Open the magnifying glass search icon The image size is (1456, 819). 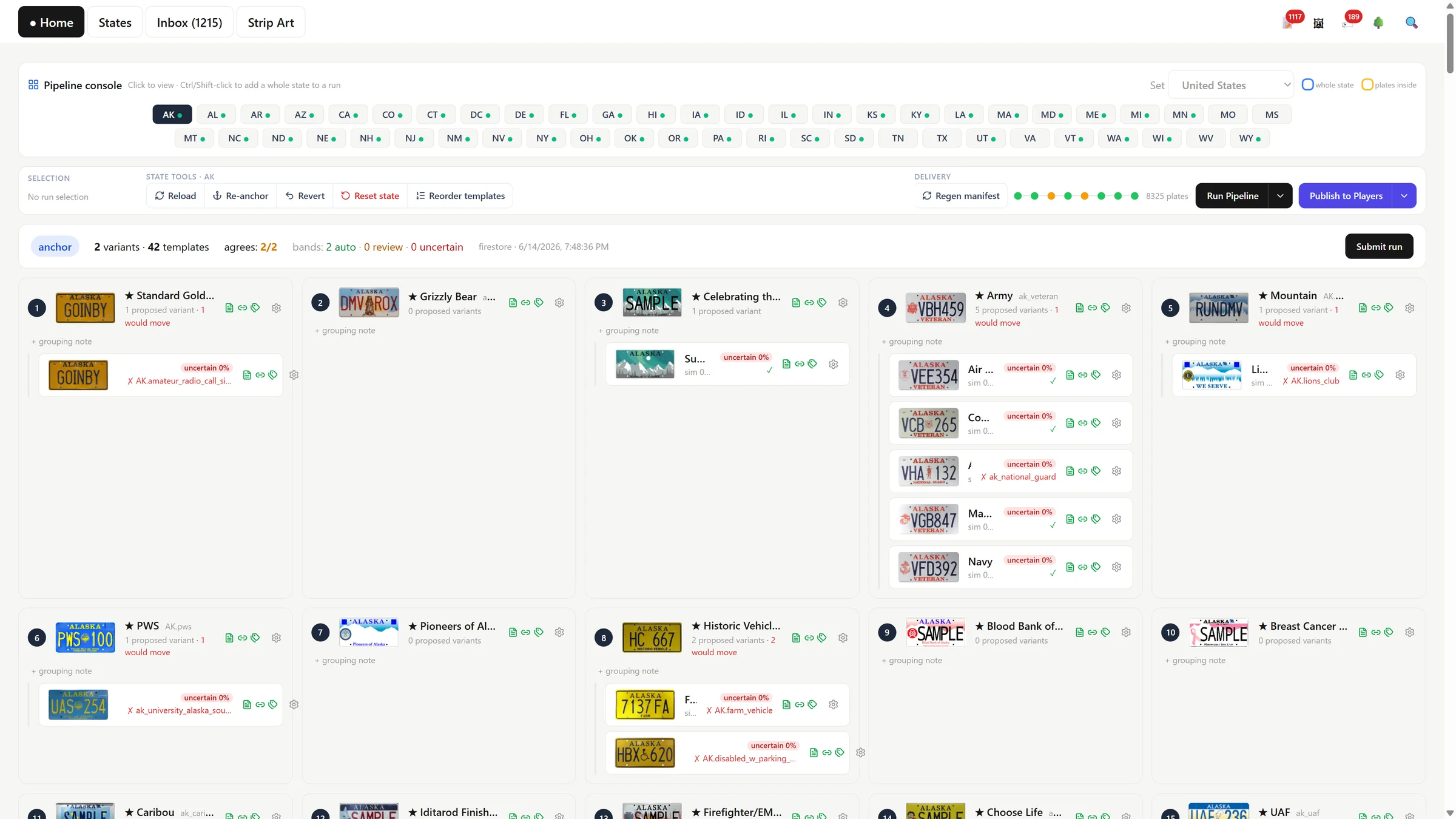pos(1411,22)
